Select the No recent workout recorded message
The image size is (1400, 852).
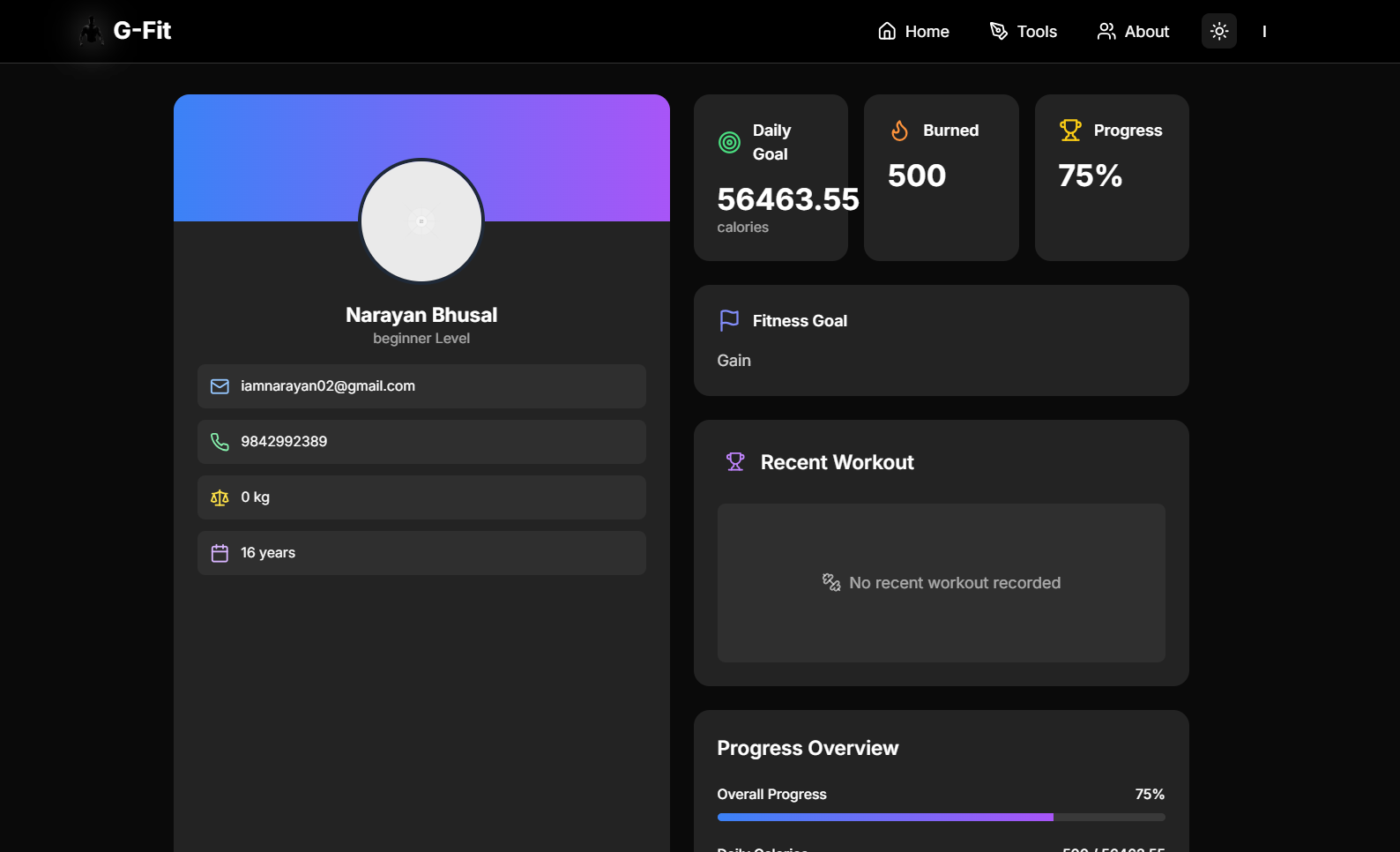pyautogui.click(x=955, y=583)
